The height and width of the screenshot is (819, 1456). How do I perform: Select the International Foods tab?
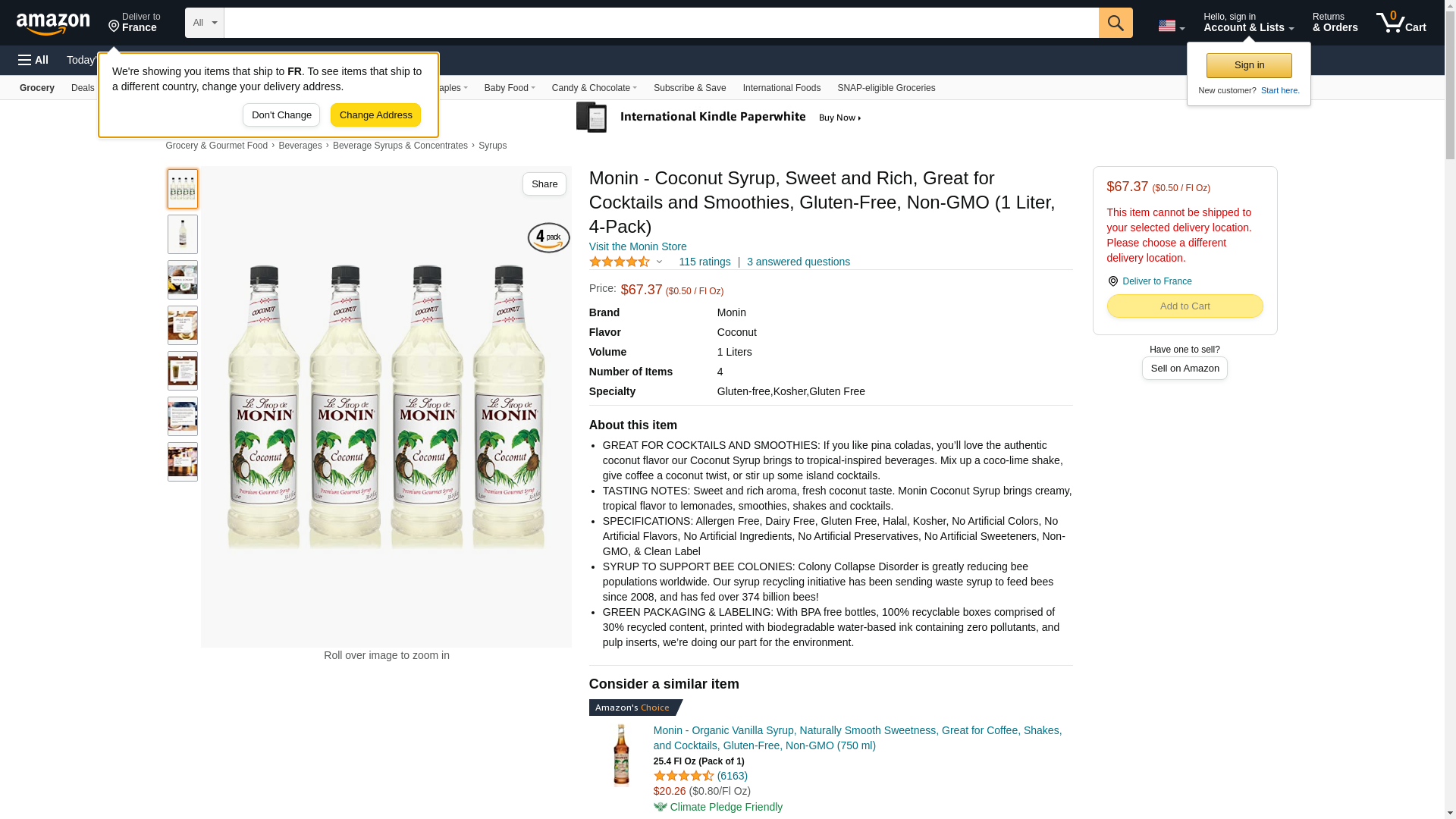781,88
